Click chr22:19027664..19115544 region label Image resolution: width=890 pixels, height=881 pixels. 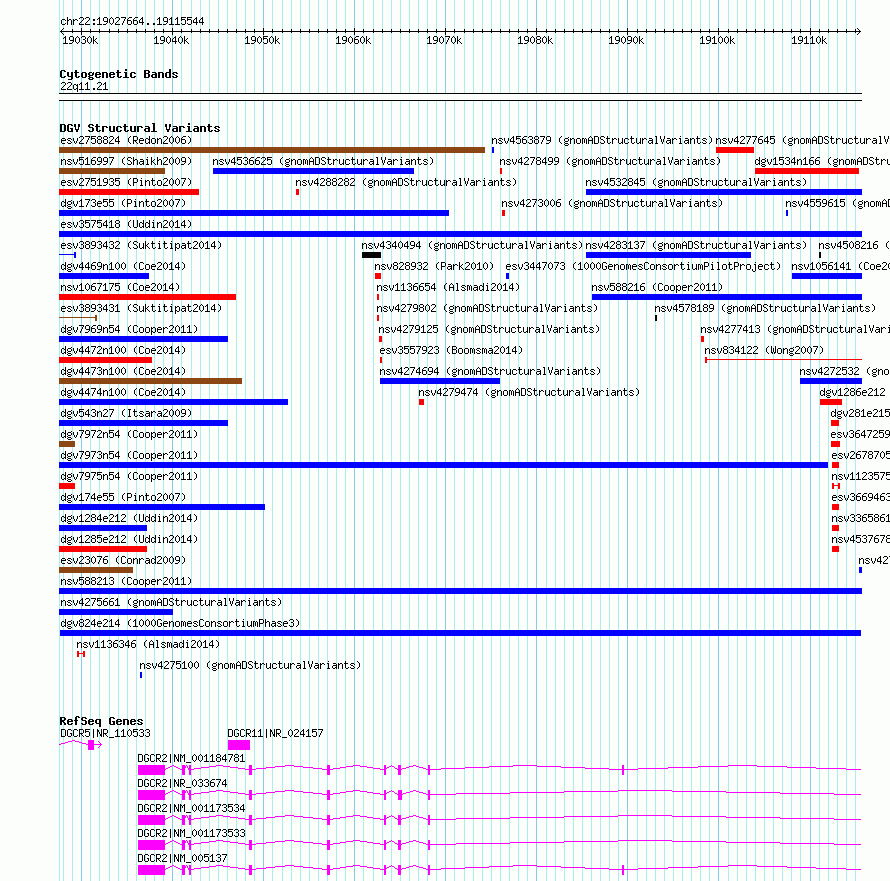(132, 21)
